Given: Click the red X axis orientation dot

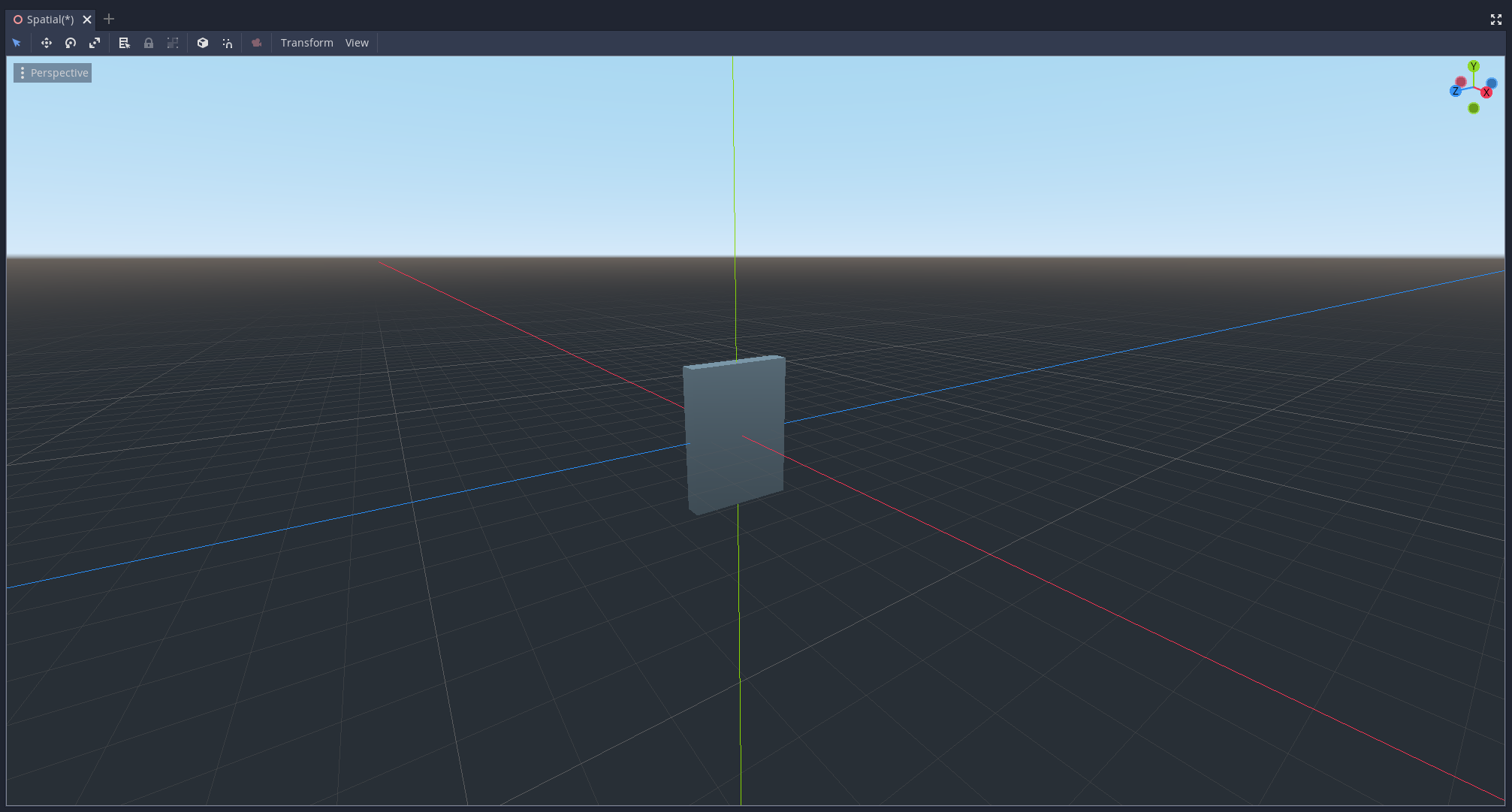Looking at the screenshot, I should point(1489,91).
